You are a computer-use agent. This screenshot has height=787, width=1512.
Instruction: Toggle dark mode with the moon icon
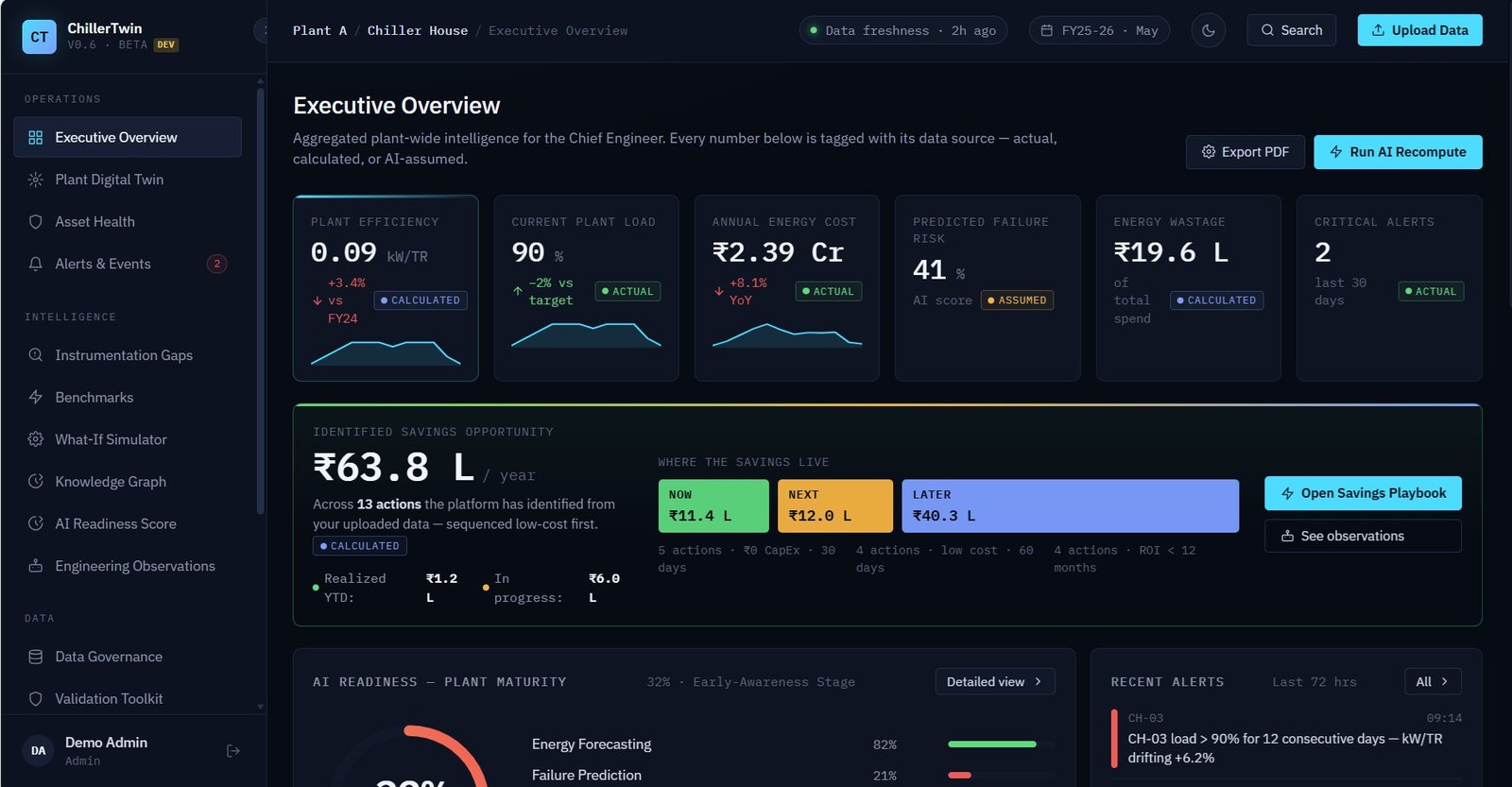pos(1209,30)
